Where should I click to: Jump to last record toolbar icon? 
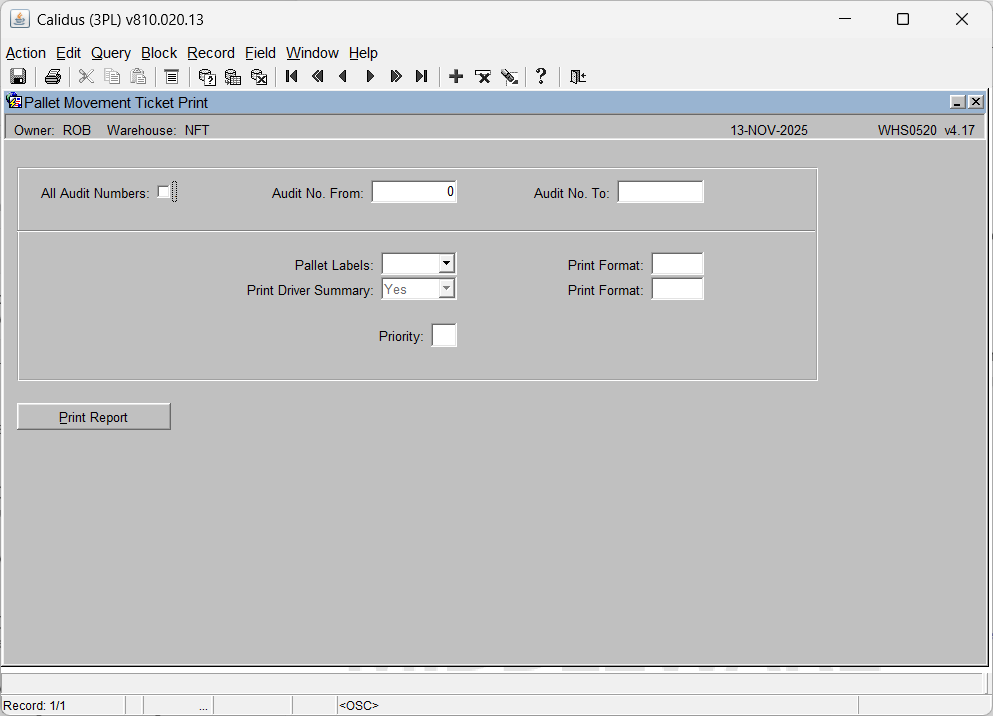click(x=421, y=77)
